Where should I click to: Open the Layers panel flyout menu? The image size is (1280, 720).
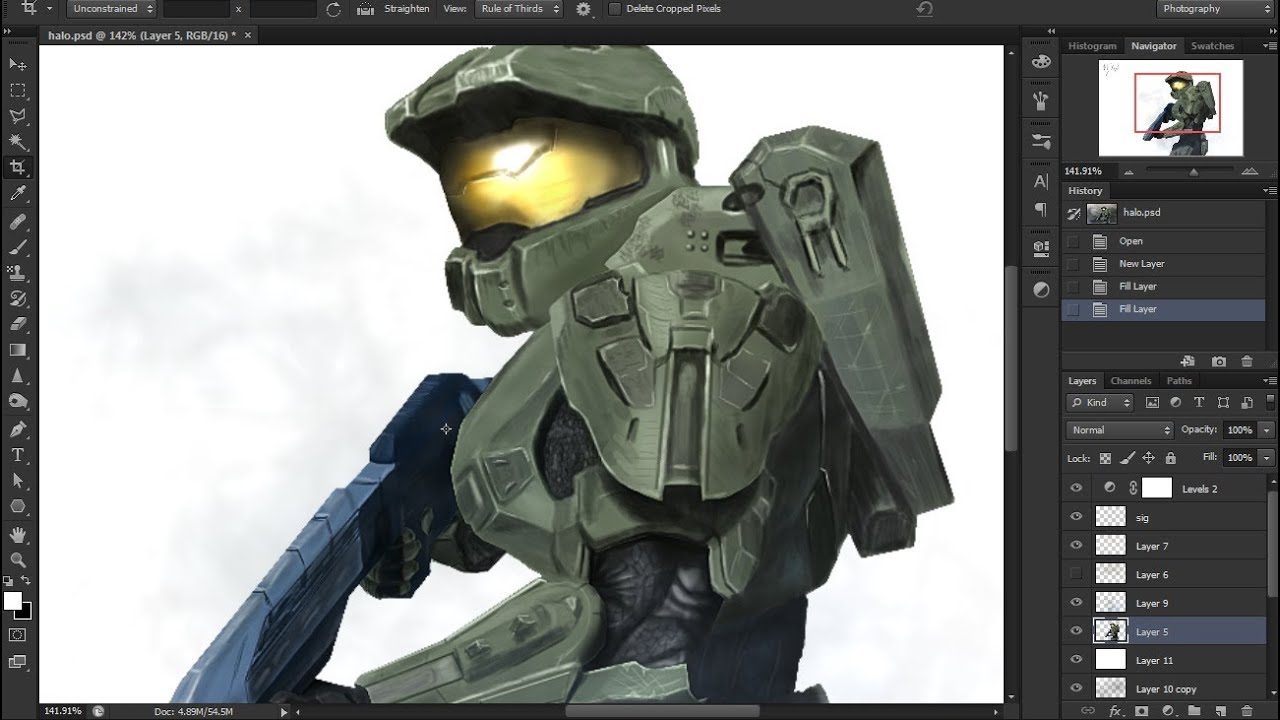click(x=1270, y=381)
